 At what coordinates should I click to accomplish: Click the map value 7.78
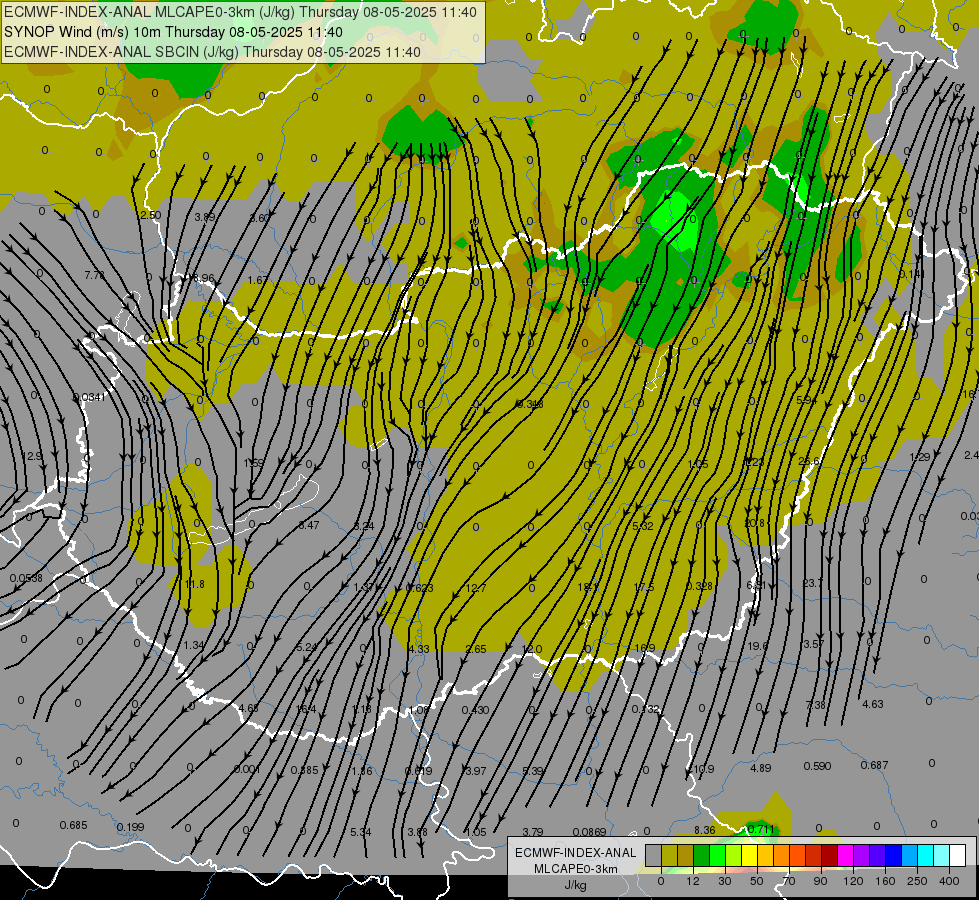pos(95,275)
